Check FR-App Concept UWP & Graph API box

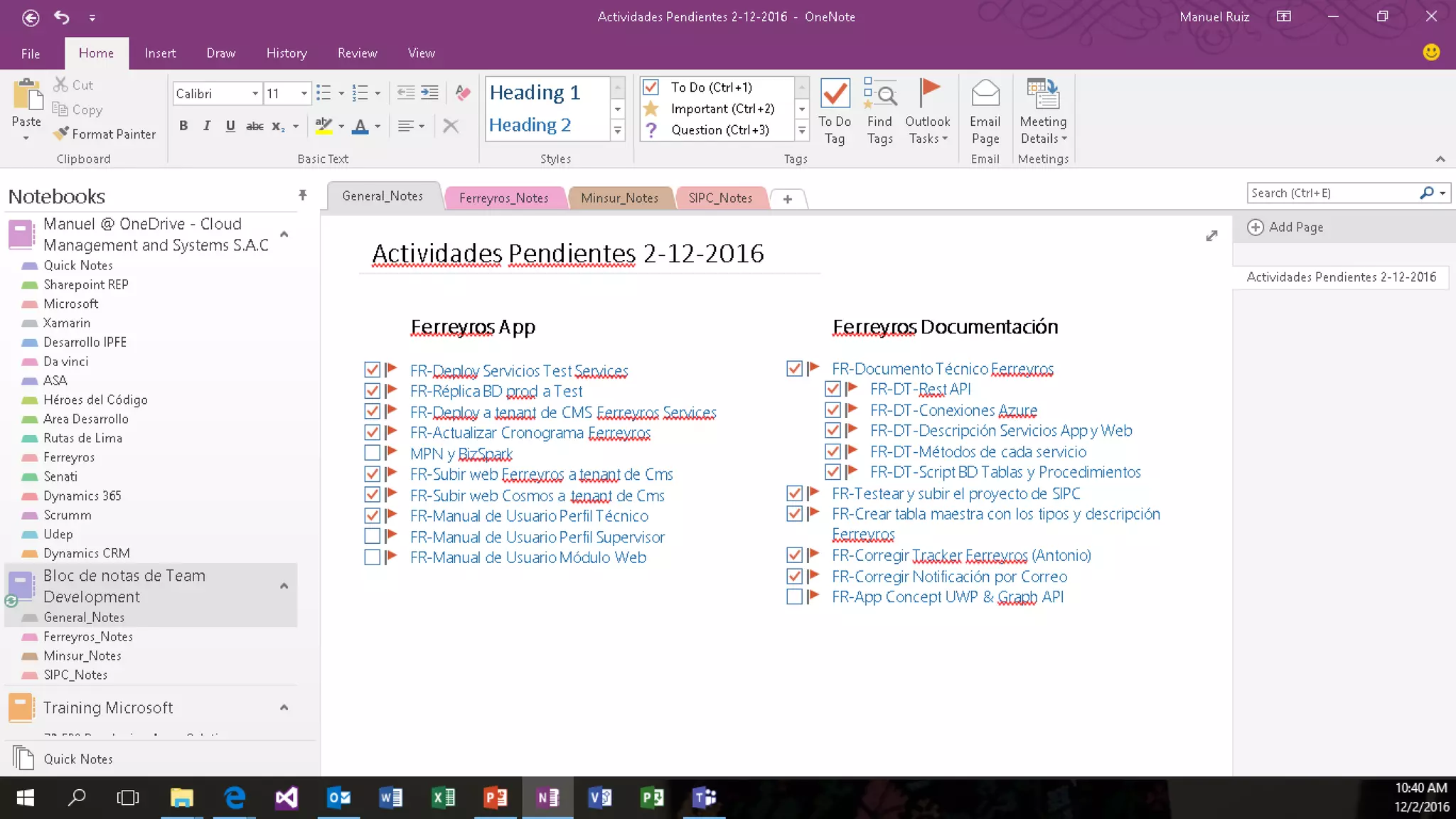point(794,596)
